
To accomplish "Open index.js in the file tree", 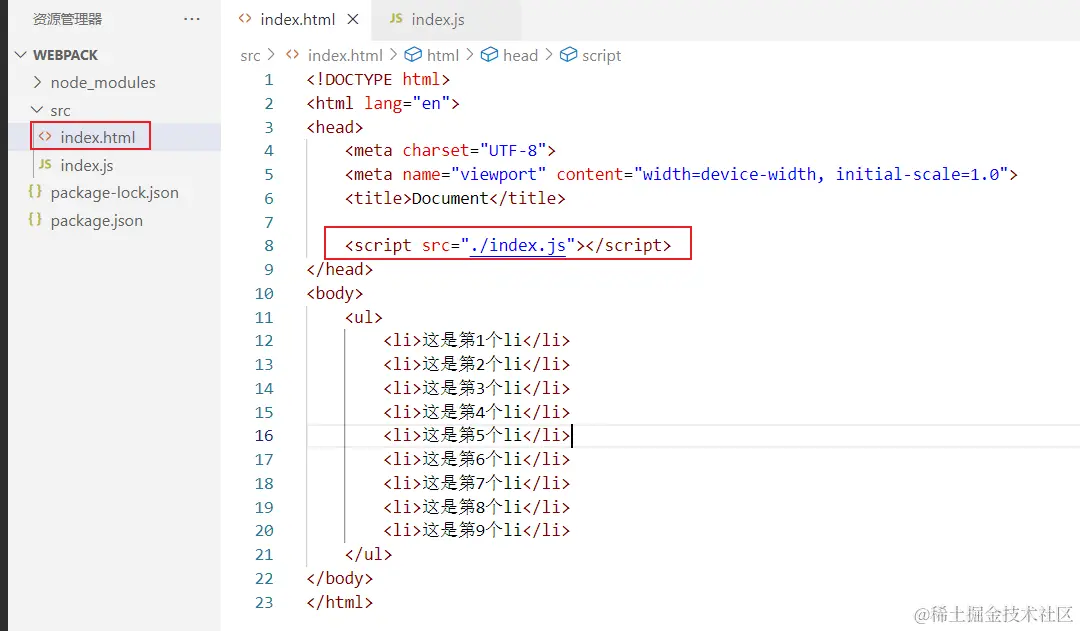I will pyautogui.click(x=87, y=165).
